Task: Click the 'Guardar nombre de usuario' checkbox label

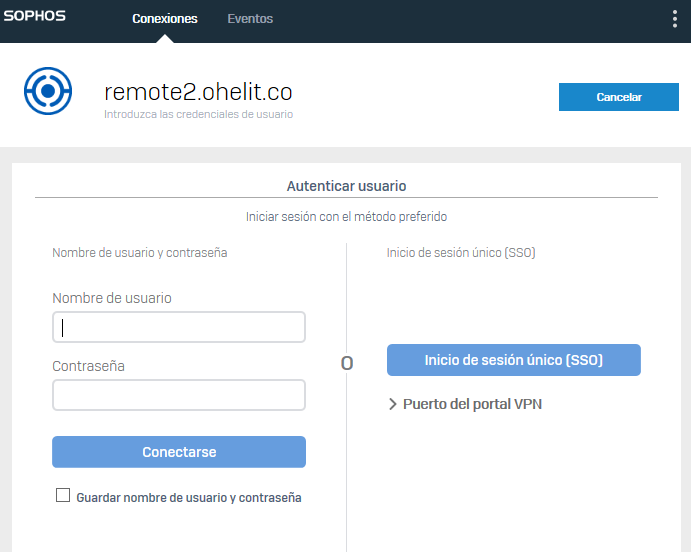Action: point(189,497)
